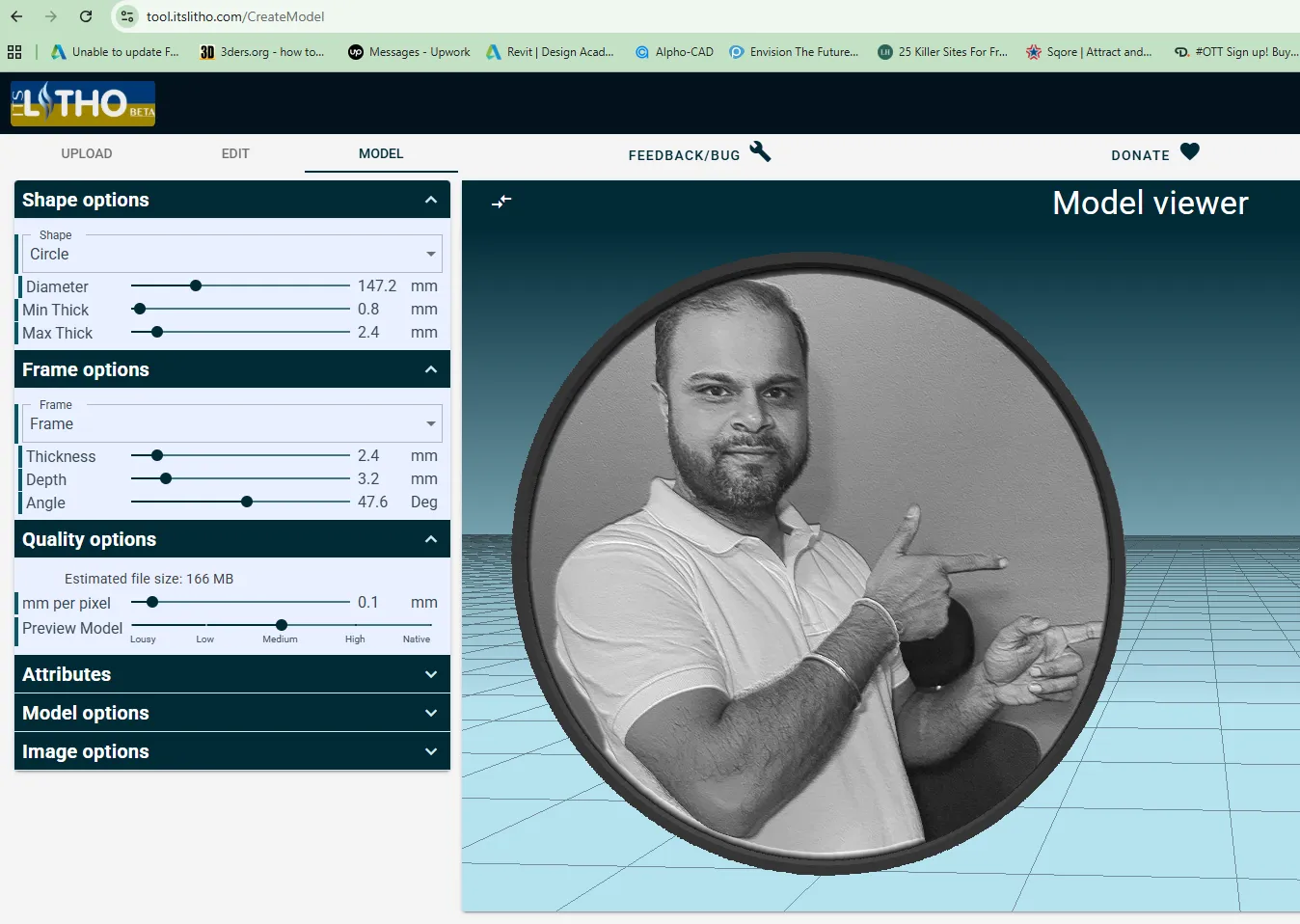
Task: Open the Frame type dropdown
Action: [231, 422]
